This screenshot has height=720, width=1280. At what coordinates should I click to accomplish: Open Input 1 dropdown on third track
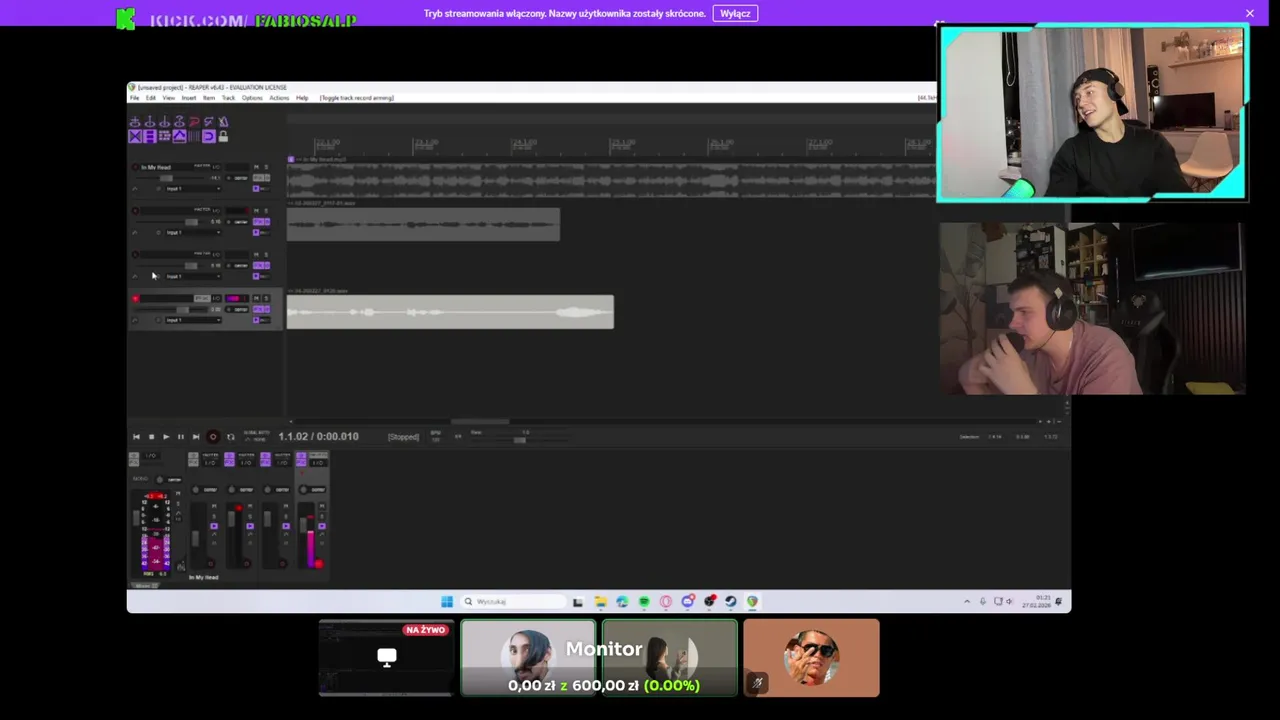(x=193, y=276)
